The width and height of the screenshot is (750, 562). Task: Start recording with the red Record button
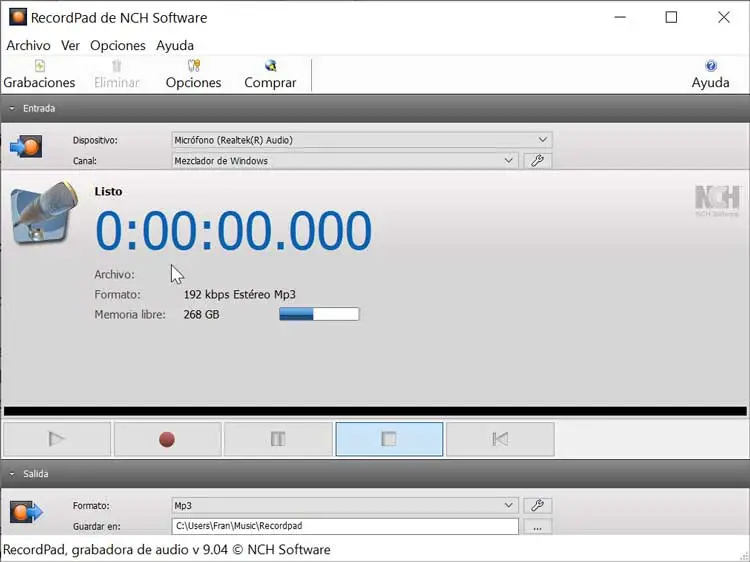pyautogui.click(x=167, y=439)
